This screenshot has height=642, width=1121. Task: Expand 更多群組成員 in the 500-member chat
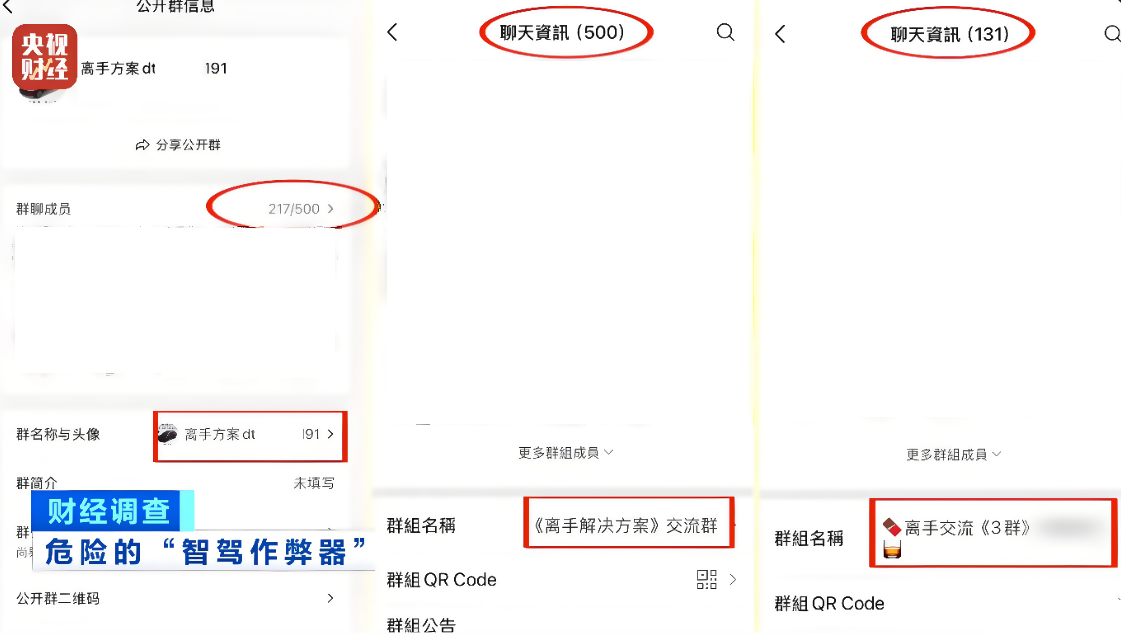(x=566, y=453)
